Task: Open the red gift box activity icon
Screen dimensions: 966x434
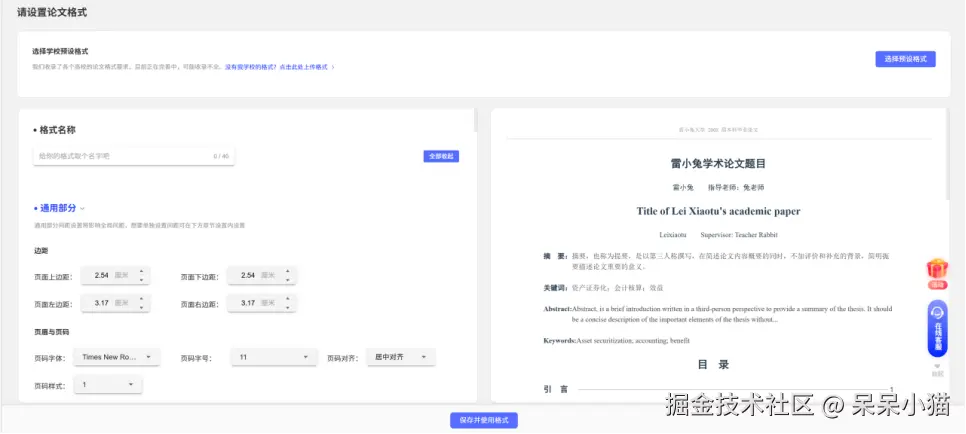Action: (938, 274)
